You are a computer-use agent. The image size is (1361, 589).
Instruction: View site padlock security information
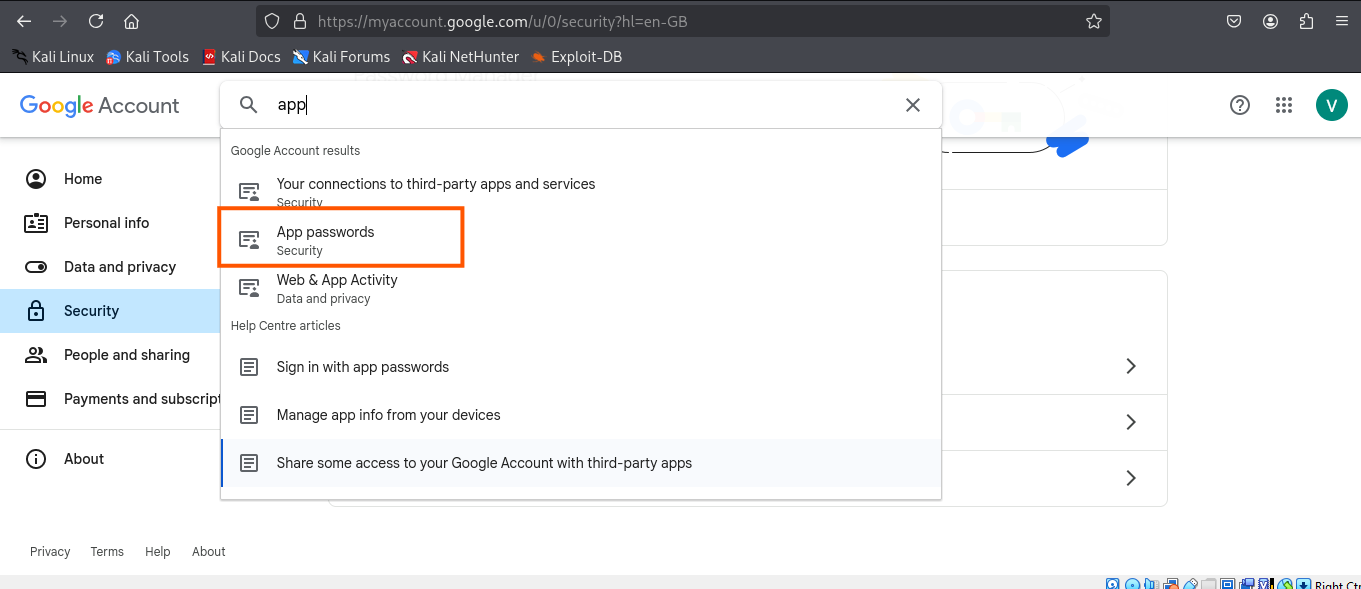[299, 21]
